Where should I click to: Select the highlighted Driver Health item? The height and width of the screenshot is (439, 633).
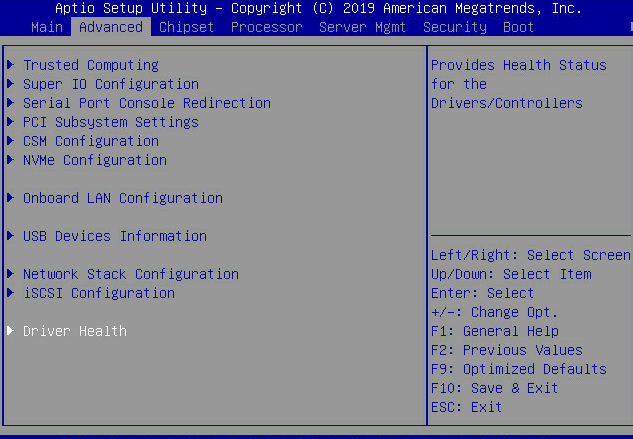(x=74, y=331)
